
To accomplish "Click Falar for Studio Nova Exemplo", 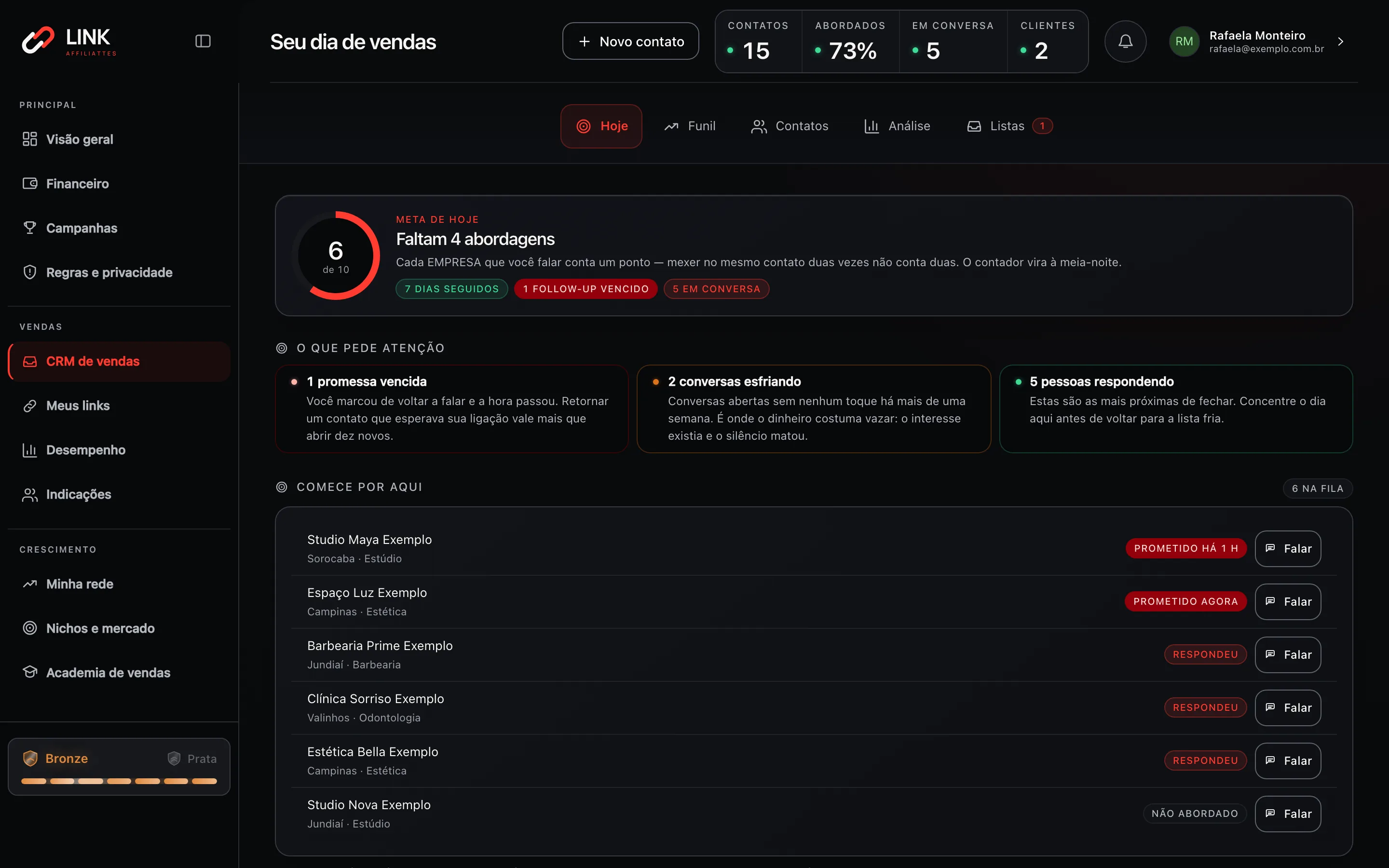I will tap(1287, 814).
